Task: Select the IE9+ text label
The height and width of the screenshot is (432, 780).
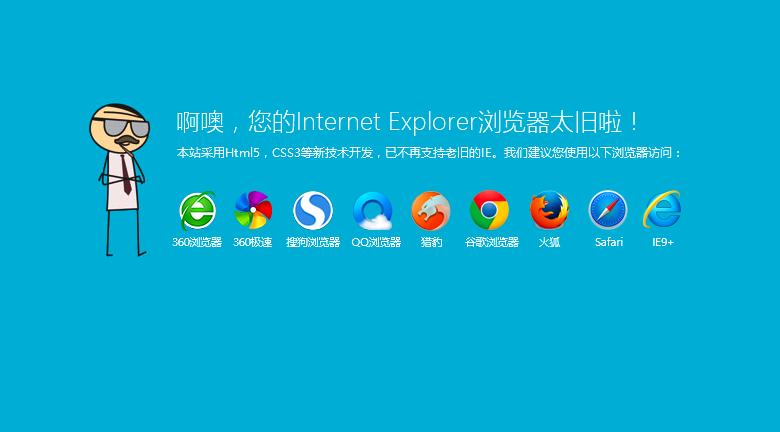Action: click(x=663, y=242)
